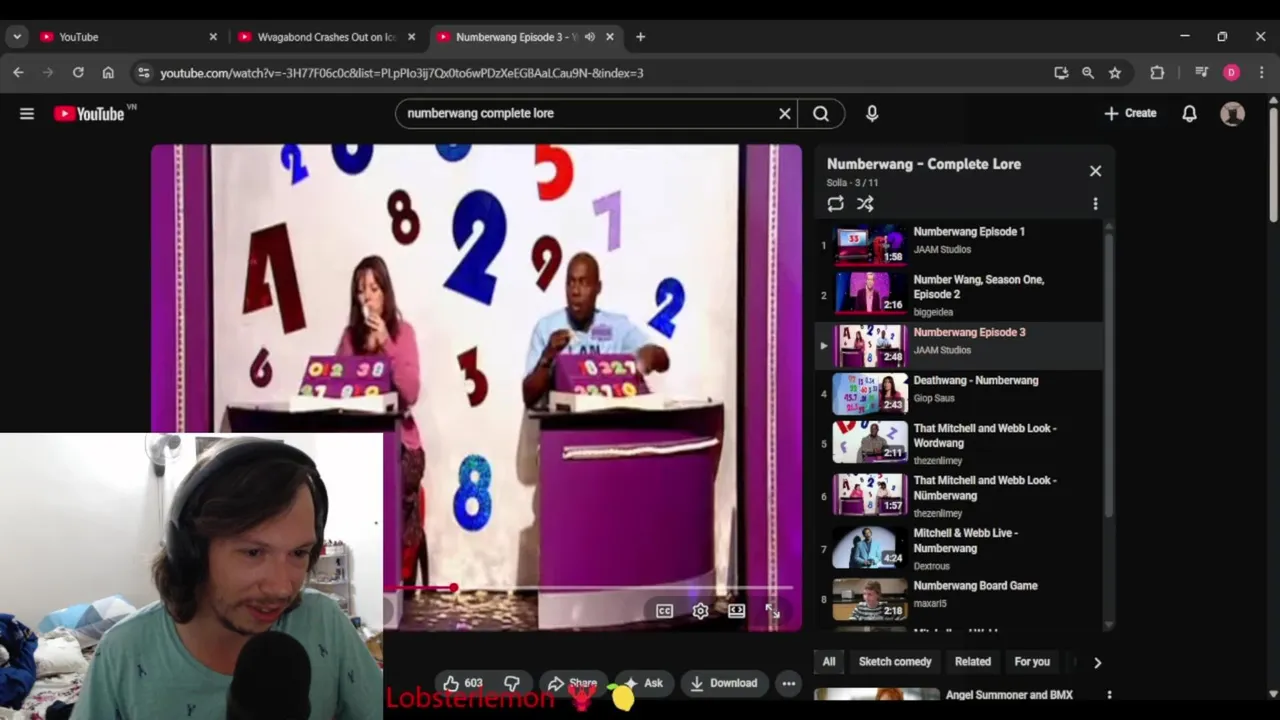Start voice search with microphone icon
The width and height of the screenshot is (1280, 720).
pos(872,113)
